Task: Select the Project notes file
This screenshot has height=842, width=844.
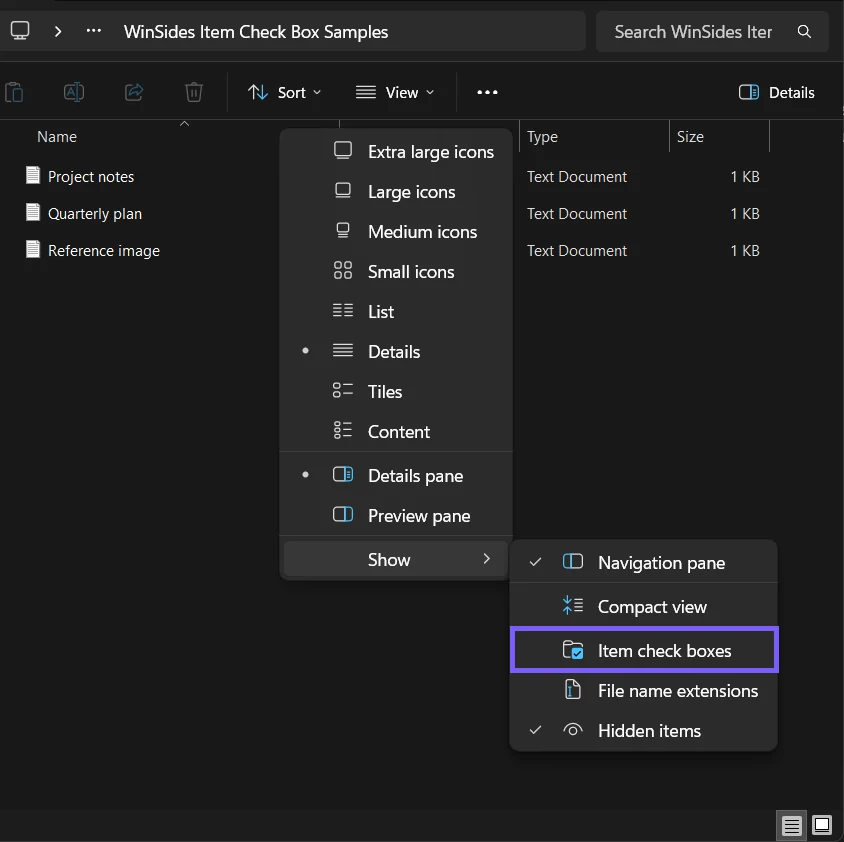Action: pyautogui.click(x=91, y=177)
